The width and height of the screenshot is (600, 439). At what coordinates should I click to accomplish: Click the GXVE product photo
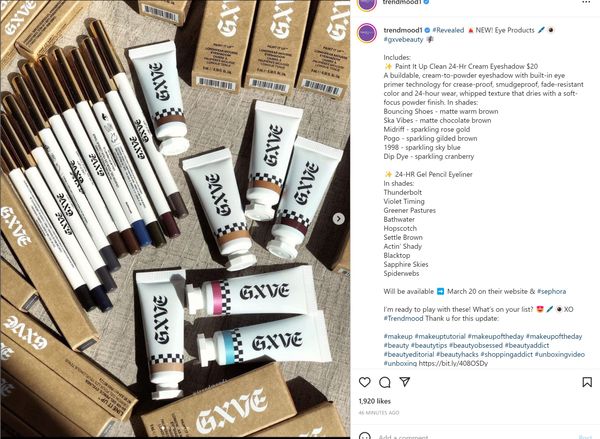(x=175, y=219)
